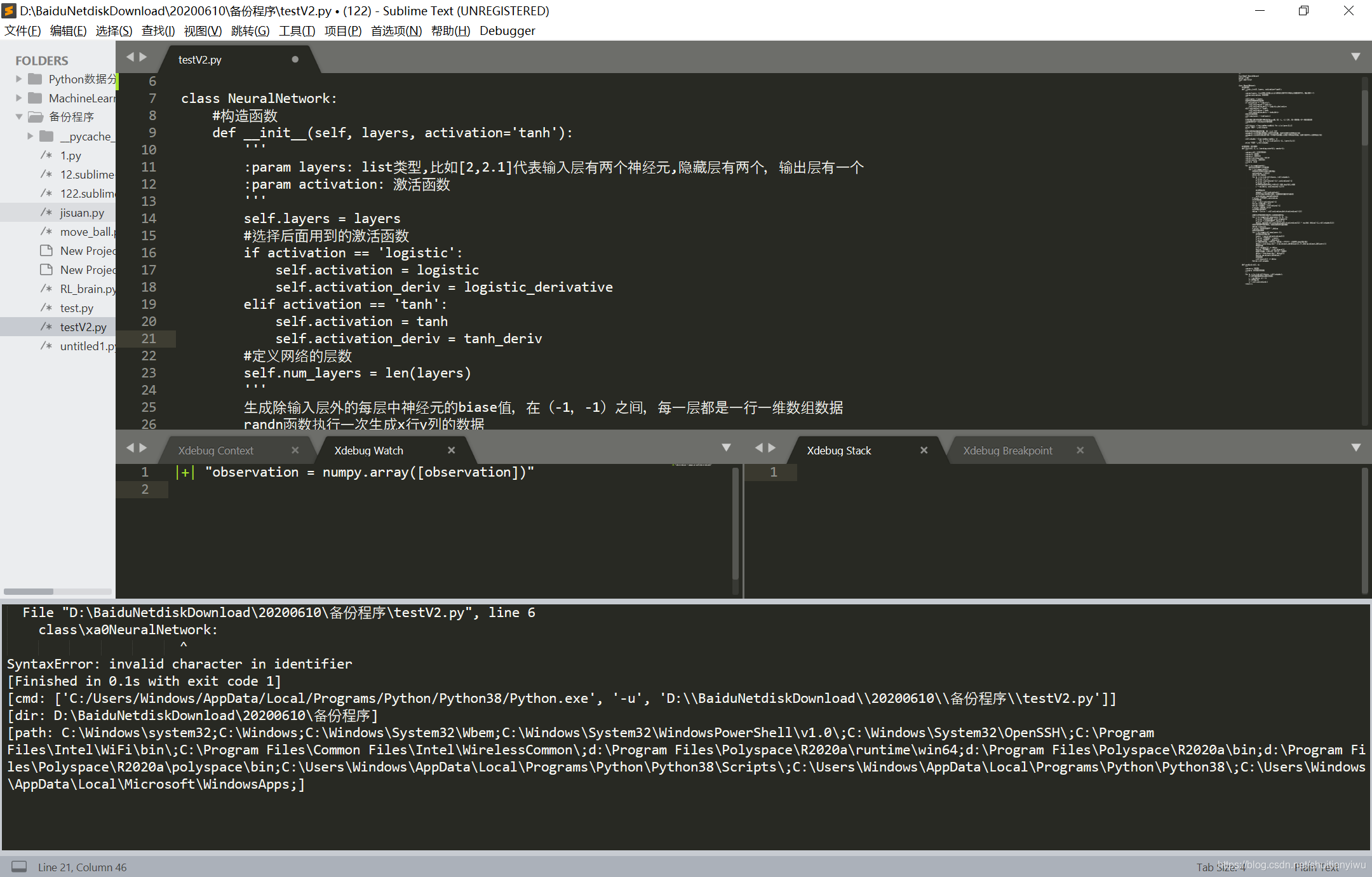Close the Xdebug Stack tab
Image resolution: width=1372 pixels, height=877 pixels.
click(924, 450)
